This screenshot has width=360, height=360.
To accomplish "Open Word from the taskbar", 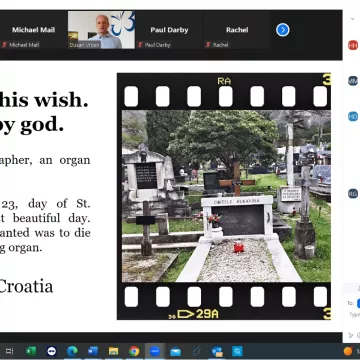I will coord(93,351).
